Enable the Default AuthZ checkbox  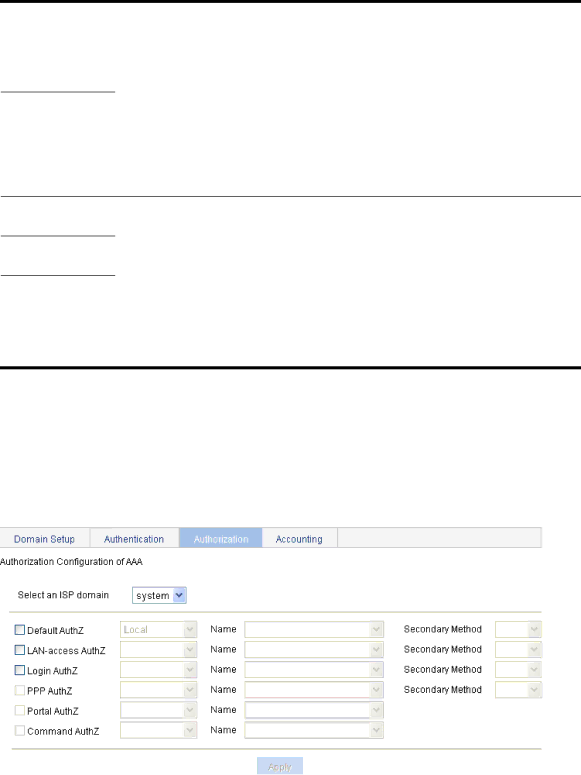pyautogui.click(x=20, y=630)
